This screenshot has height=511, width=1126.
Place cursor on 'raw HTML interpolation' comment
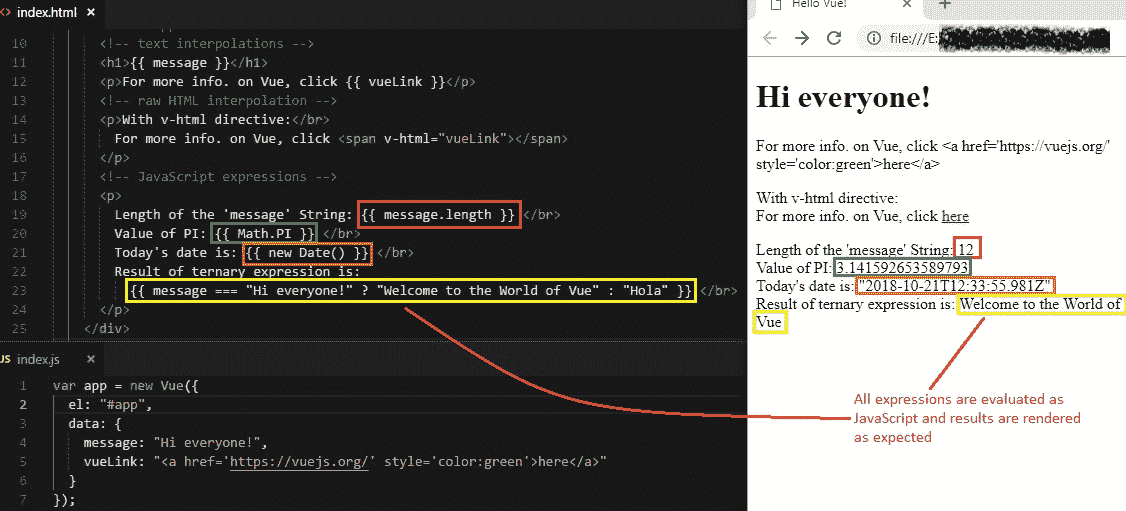219,100
